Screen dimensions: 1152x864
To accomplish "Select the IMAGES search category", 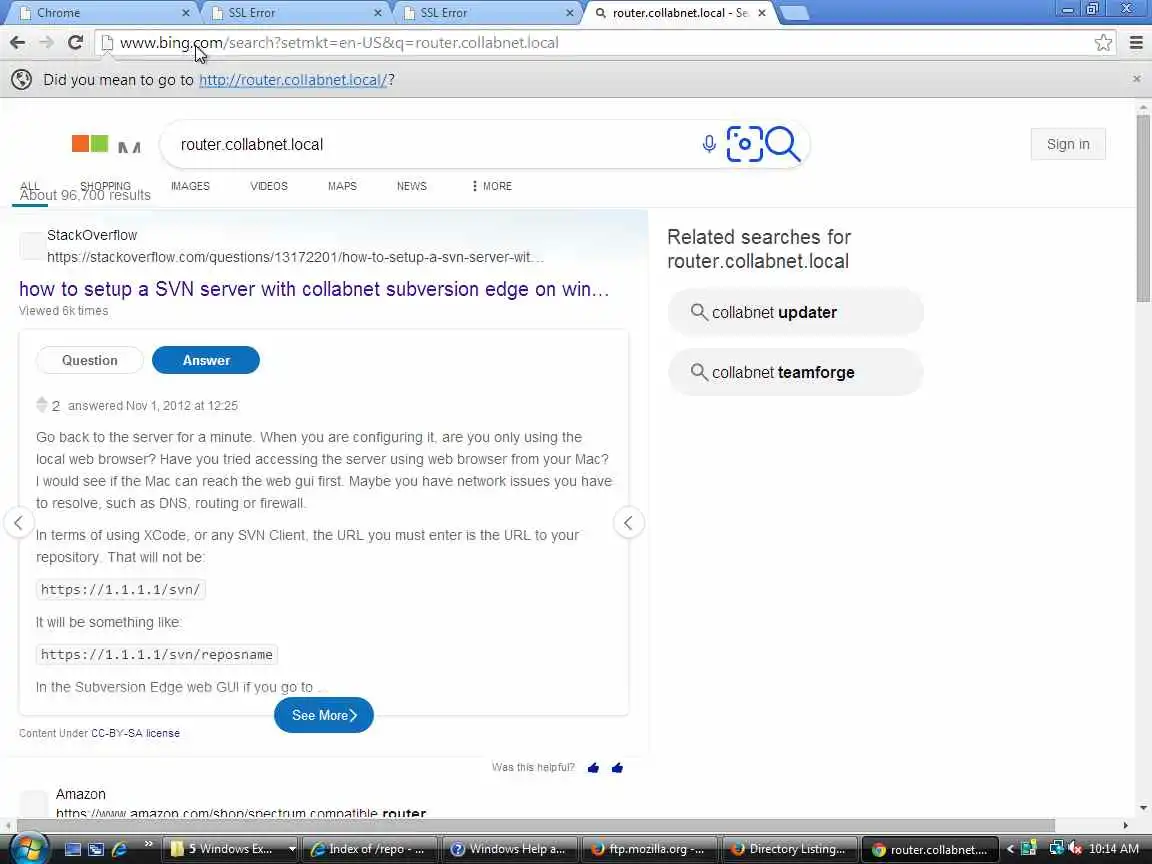I will (190, 186).
